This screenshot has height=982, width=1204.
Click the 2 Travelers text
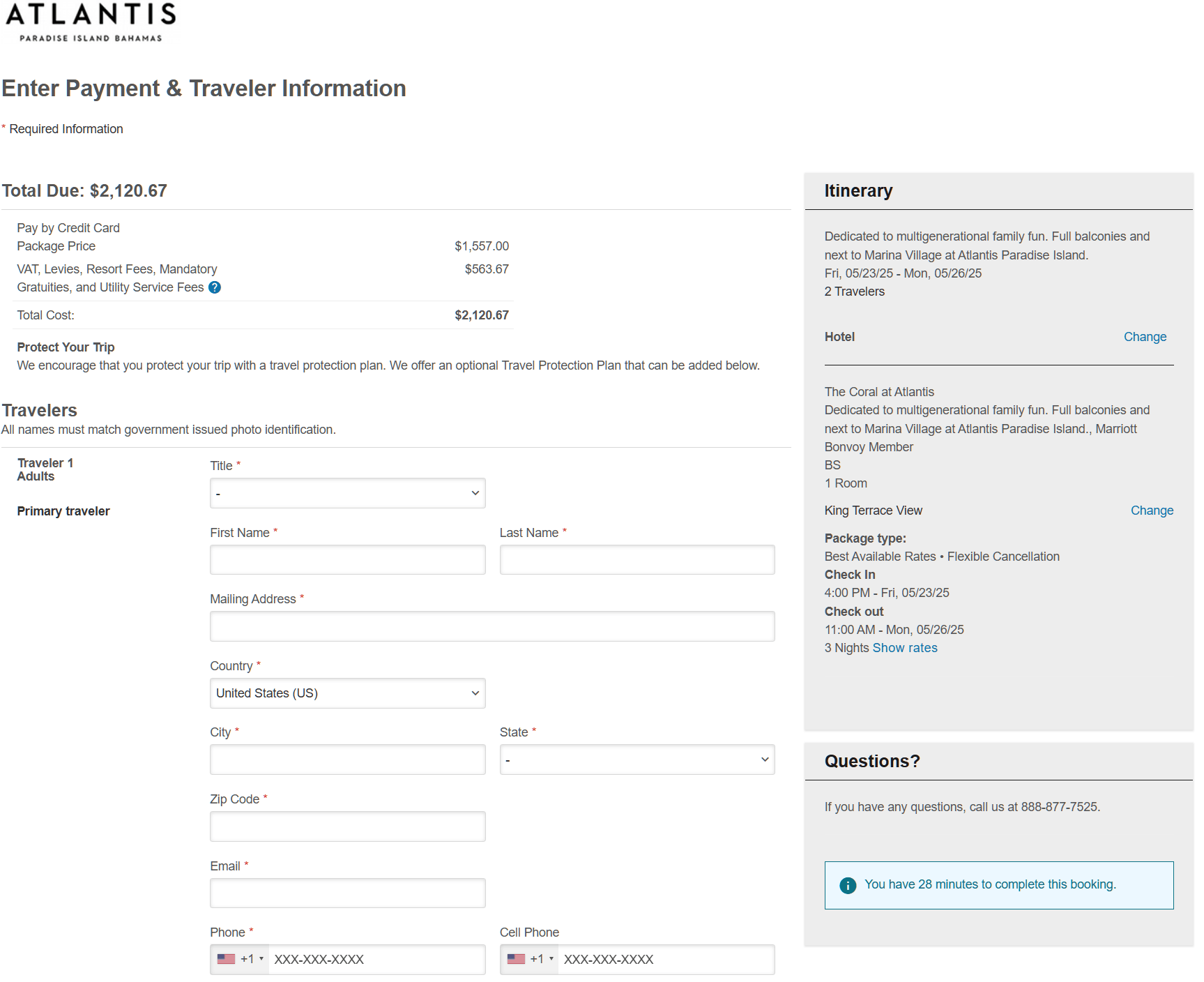(854, 292)
